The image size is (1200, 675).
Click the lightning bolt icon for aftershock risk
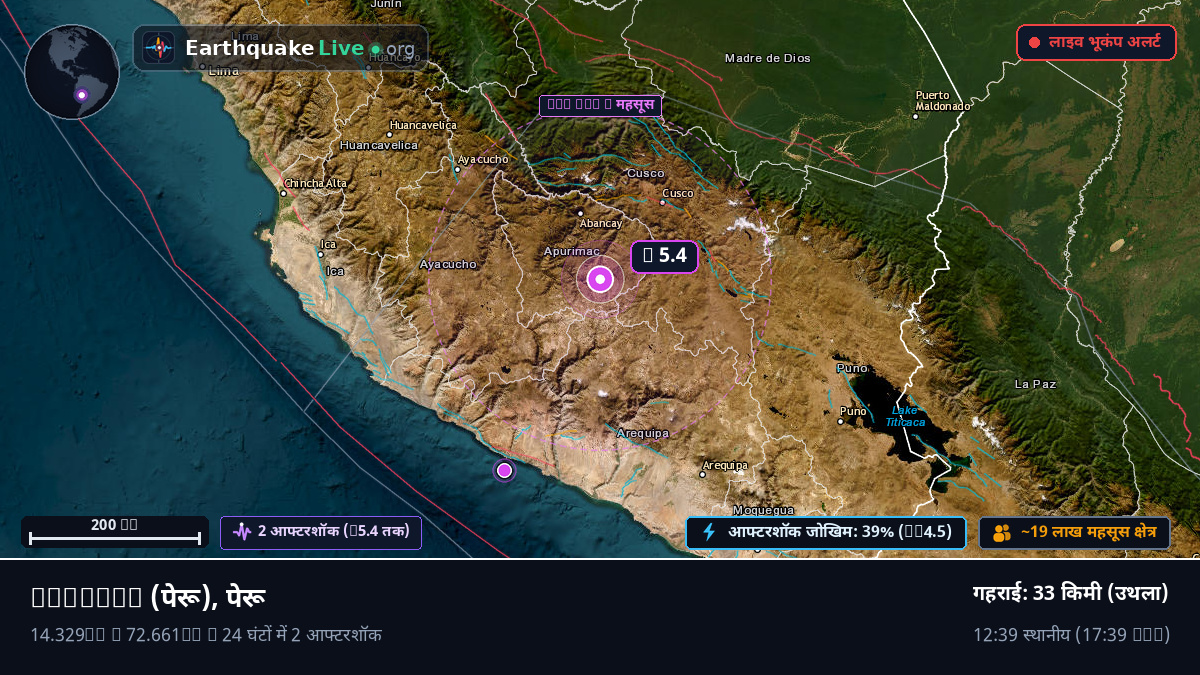point(709,532)
